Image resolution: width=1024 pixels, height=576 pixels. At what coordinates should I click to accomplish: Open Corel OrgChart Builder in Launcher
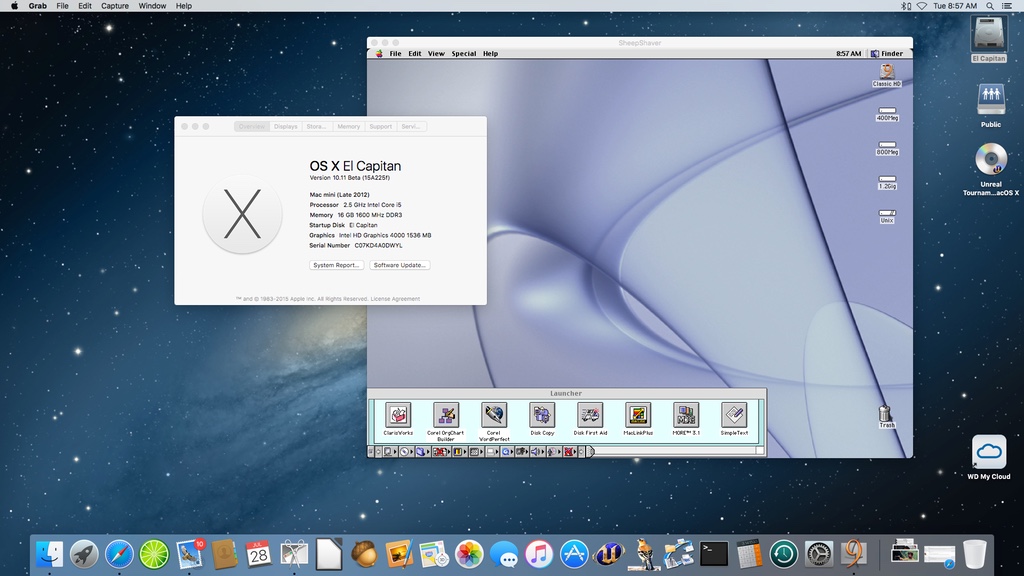446,415
